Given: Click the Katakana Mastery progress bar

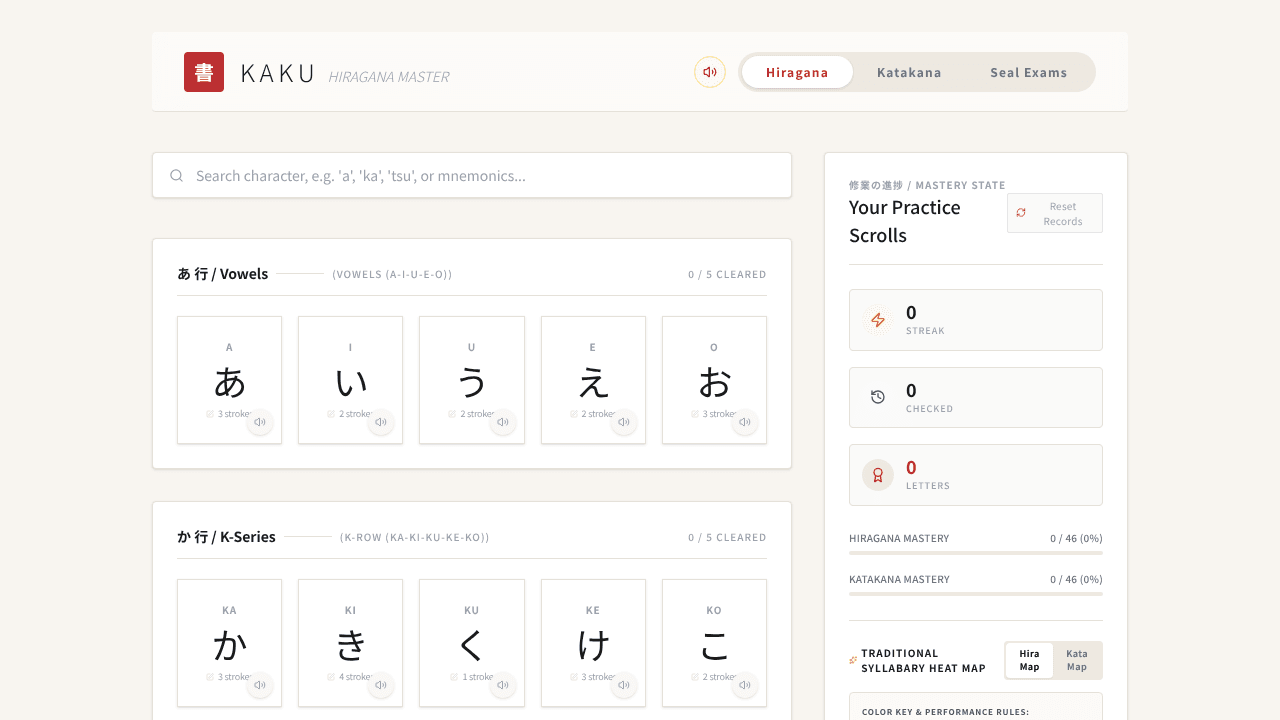Looking at the screenshot, I should (976, 593).
